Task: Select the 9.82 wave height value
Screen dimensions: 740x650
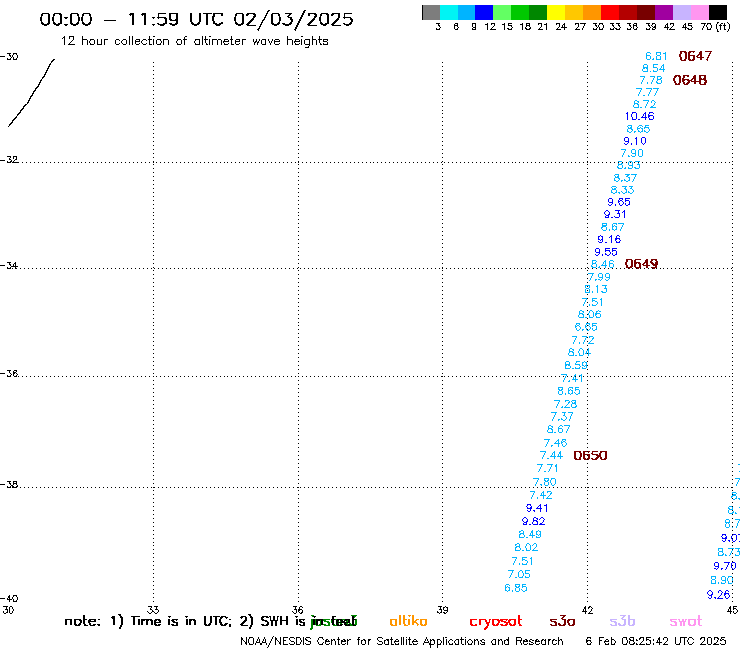Action: tap(533, 522)
